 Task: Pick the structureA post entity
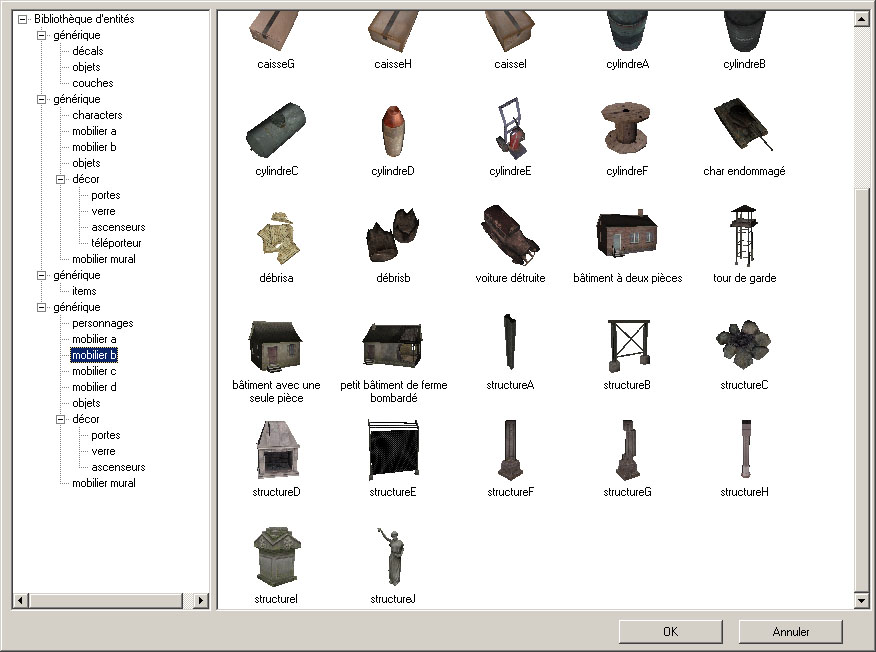(x=510, y=352)
